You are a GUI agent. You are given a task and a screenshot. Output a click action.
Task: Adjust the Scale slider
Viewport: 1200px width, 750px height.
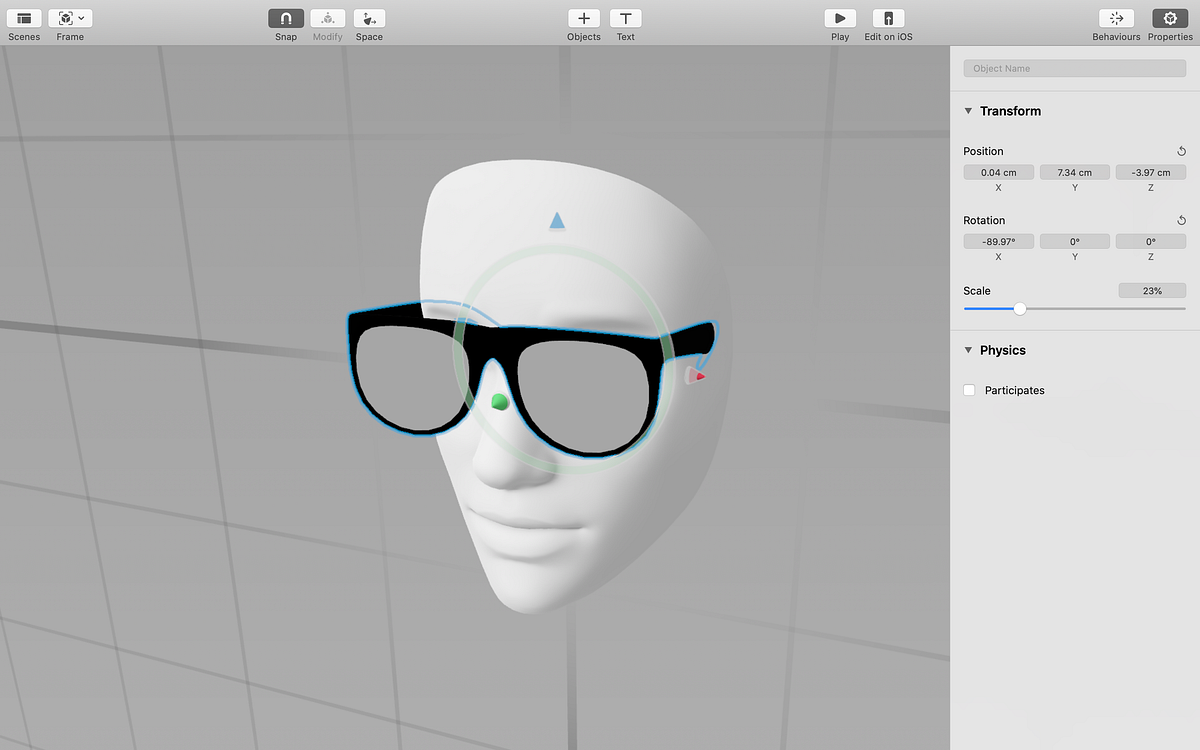1019,309
